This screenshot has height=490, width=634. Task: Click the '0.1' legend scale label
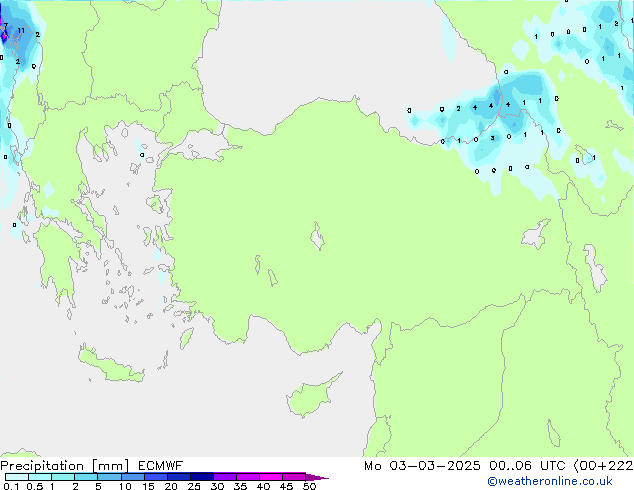click(11, 486)
